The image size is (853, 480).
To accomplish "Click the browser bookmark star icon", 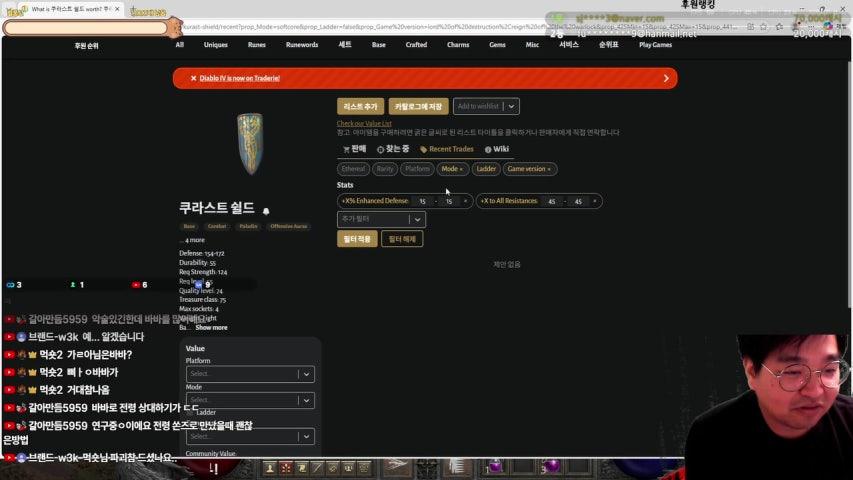I will [764, 26].
